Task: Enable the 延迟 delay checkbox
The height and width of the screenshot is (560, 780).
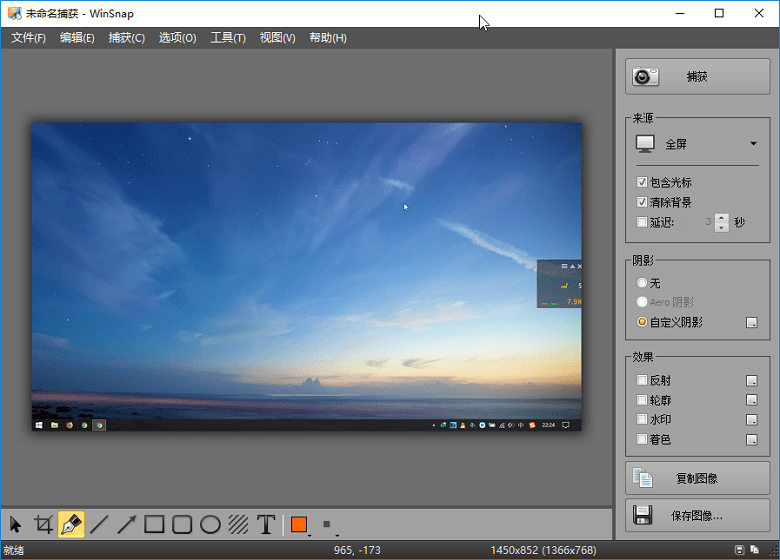Action: pos(642,222)
